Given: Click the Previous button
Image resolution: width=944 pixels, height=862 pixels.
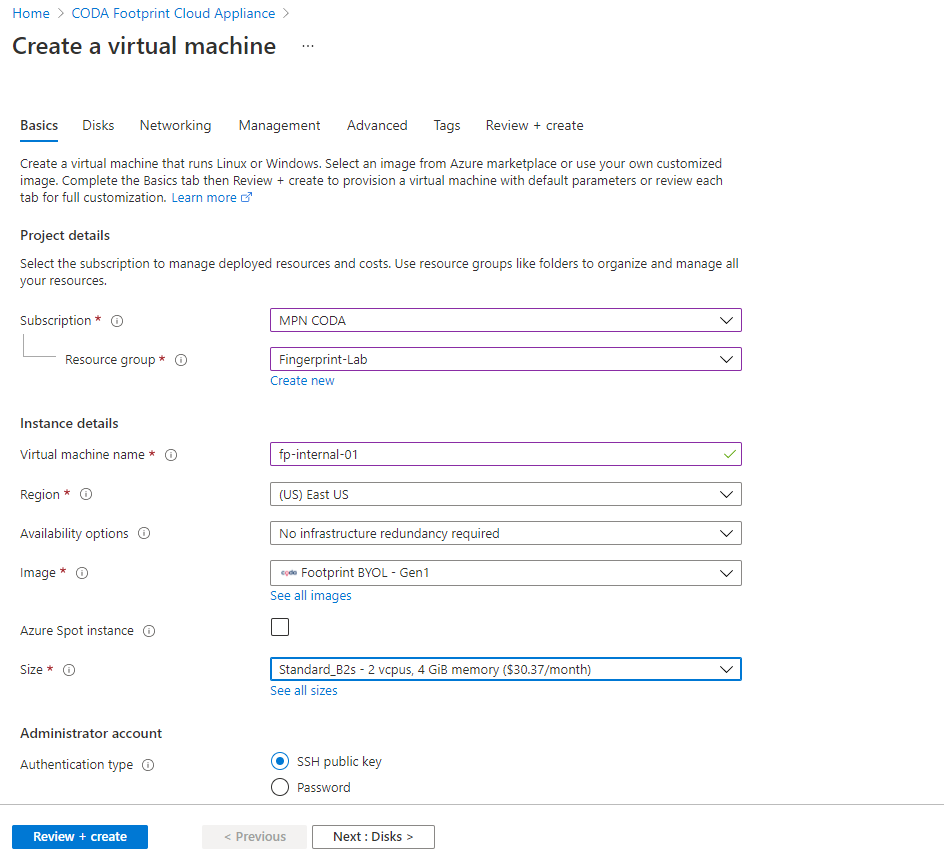Looking at the screenshot, I should coord(255,837).
